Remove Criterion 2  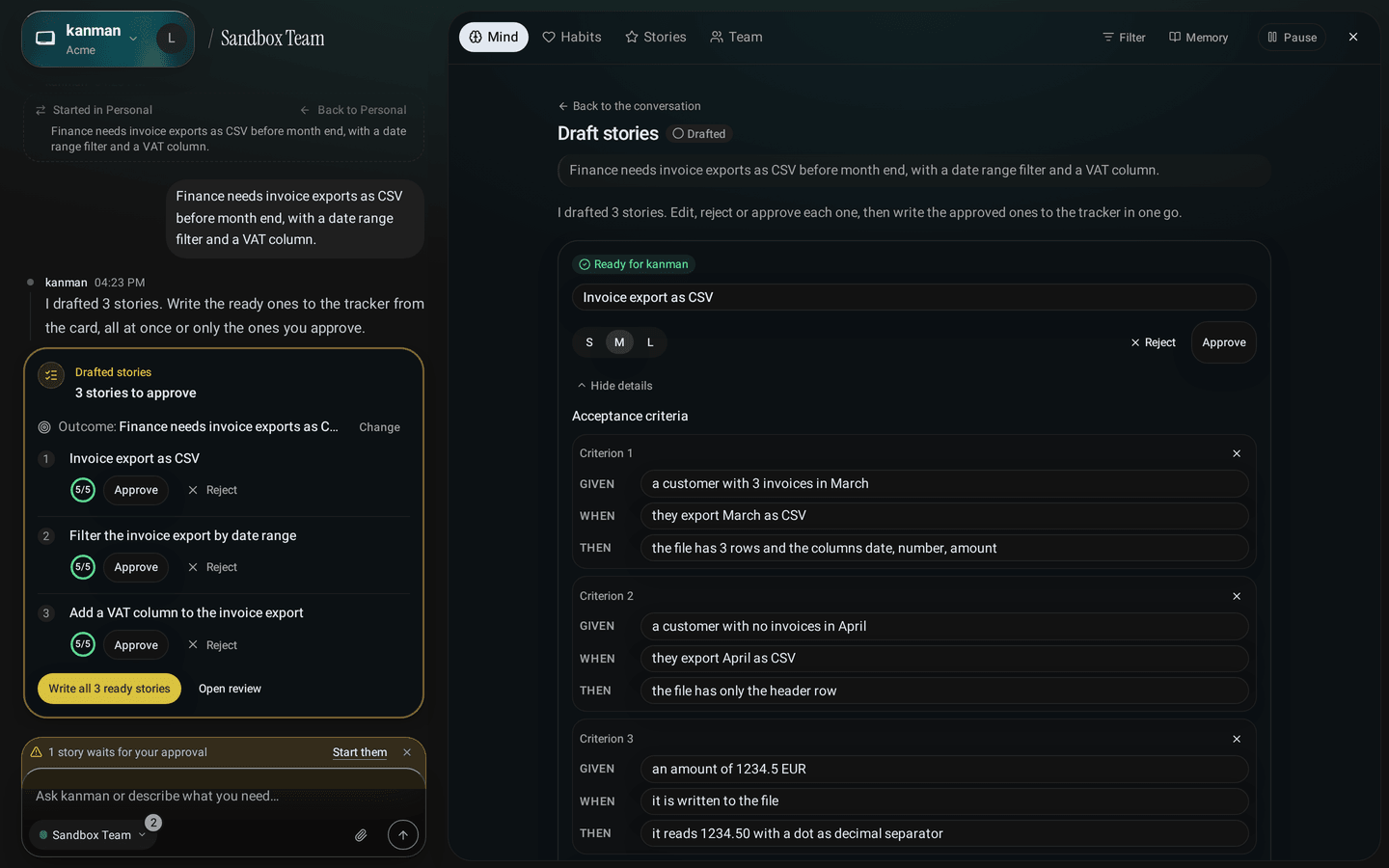click(1237, 596)
